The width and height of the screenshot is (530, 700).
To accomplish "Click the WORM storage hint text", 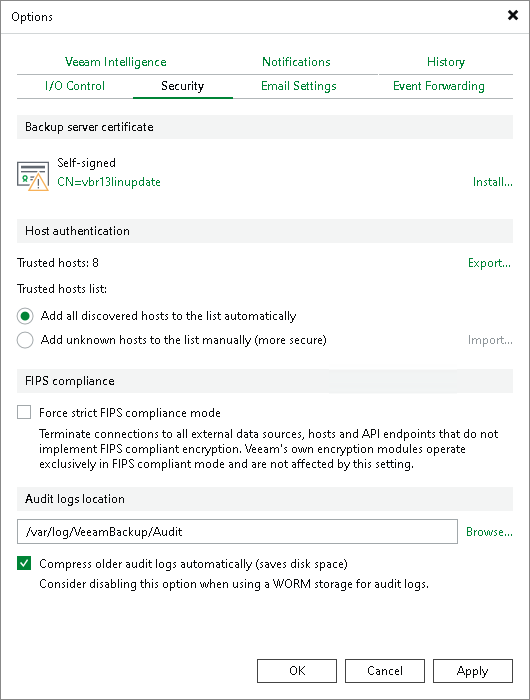I will click(234, 584).
